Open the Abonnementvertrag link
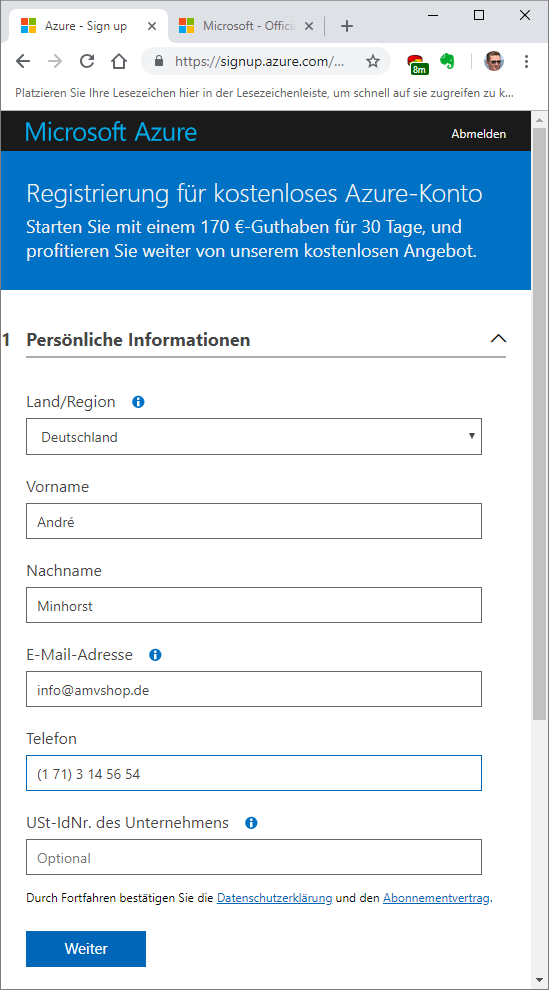Screen dimensions: 549x990 coord(436,898)
